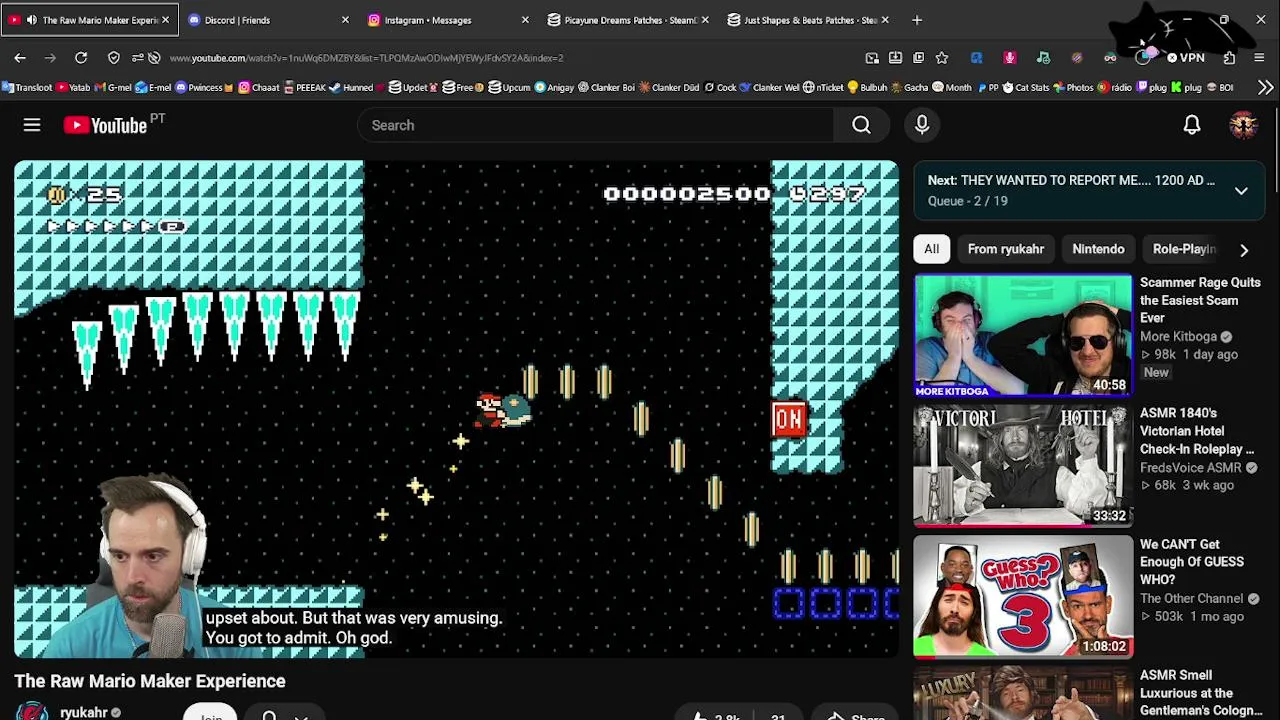Open the Cat Stats bookmark
Screen dimensions: 1280x720
tap(1027, 88)
